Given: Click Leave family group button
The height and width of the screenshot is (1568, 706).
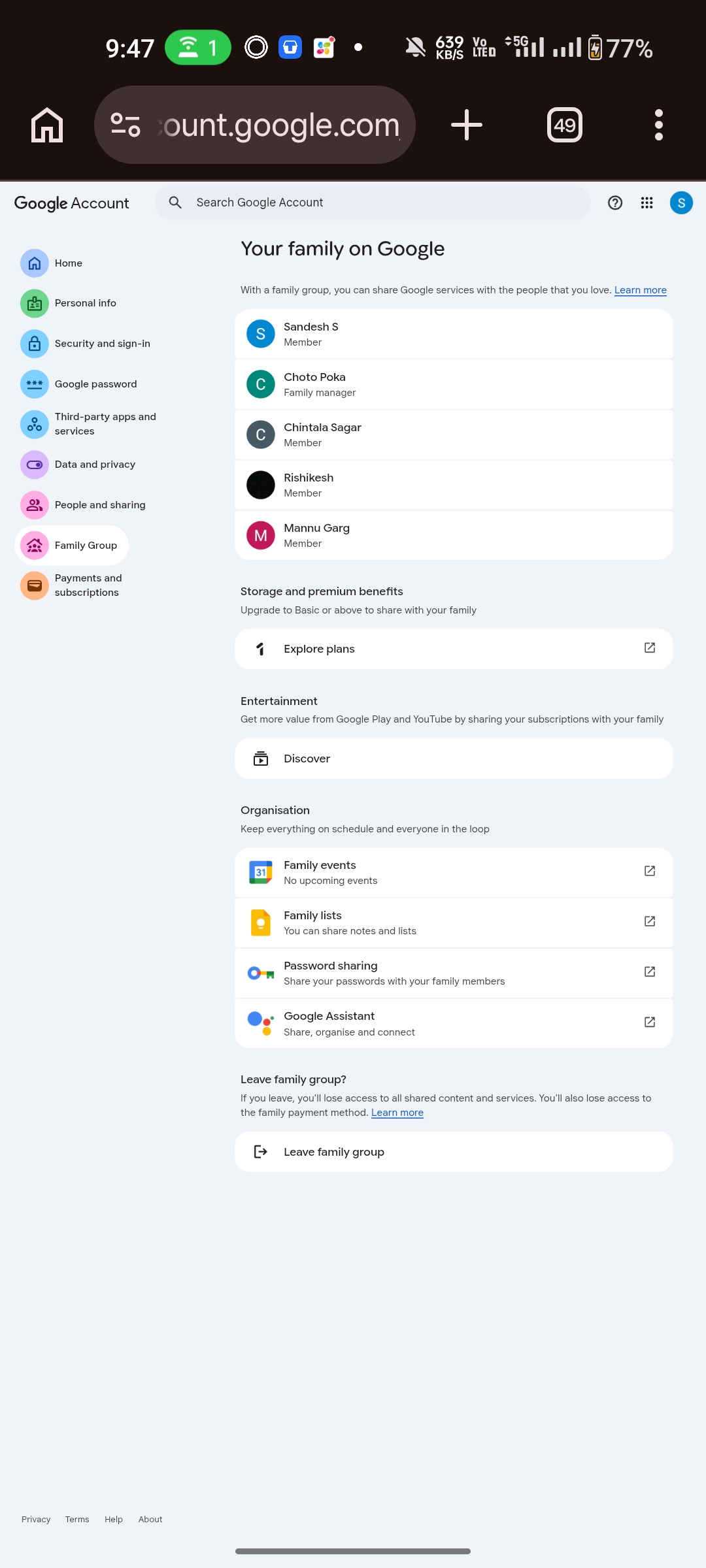Looking at the screenshot, I should (x=454, y=1152).
